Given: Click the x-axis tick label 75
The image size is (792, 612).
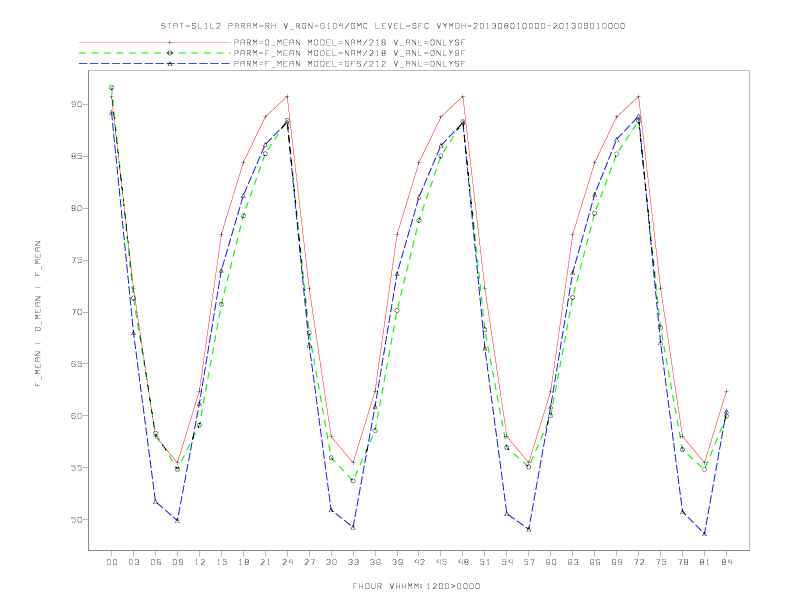Looking at the screenshot, I should point(661,562).
